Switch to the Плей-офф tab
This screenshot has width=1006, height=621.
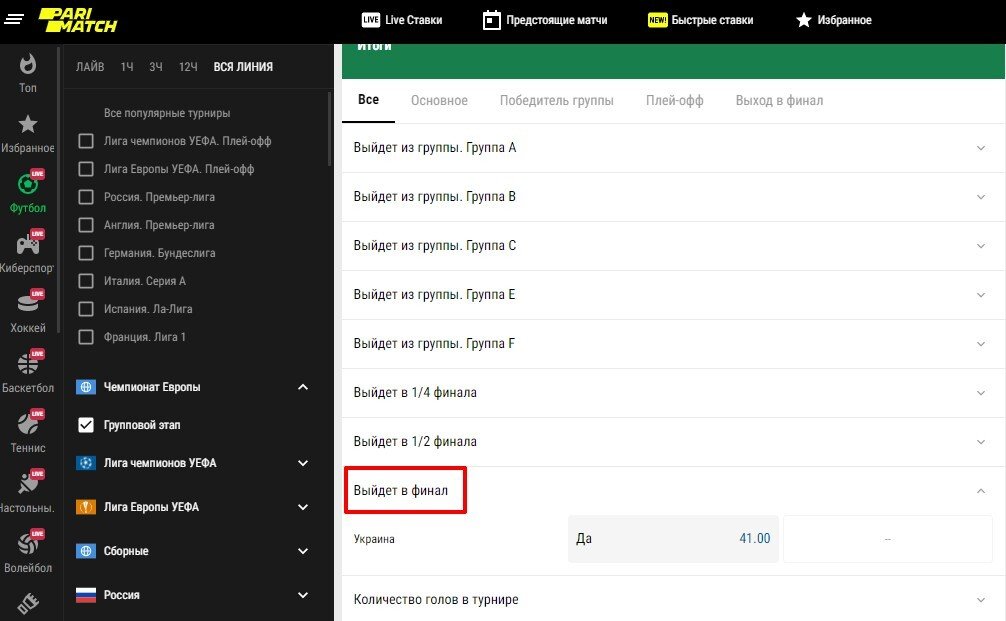(674, 100)
